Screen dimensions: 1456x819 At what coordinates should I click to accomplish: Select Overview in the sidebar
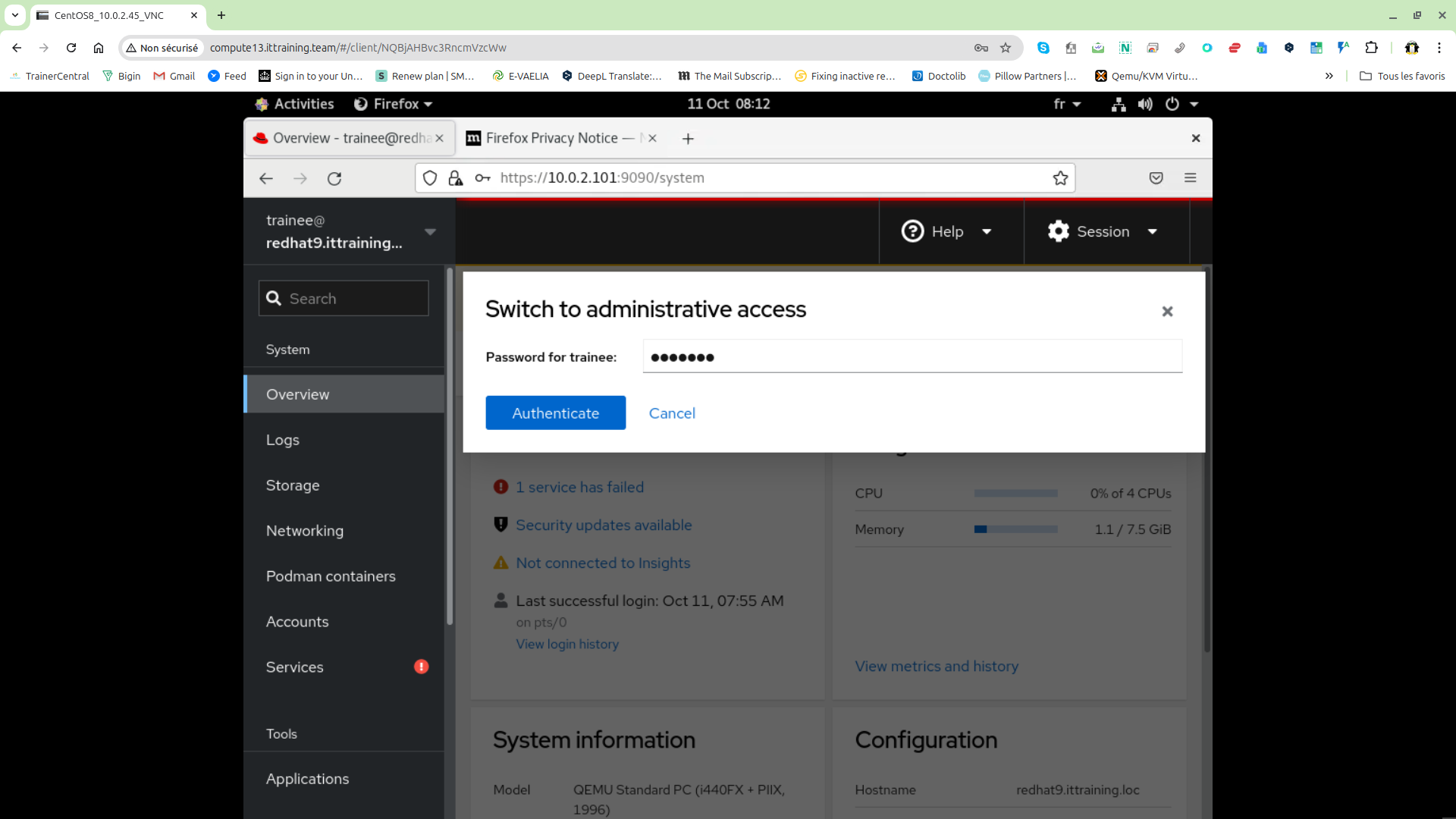[x=344, y=394]
